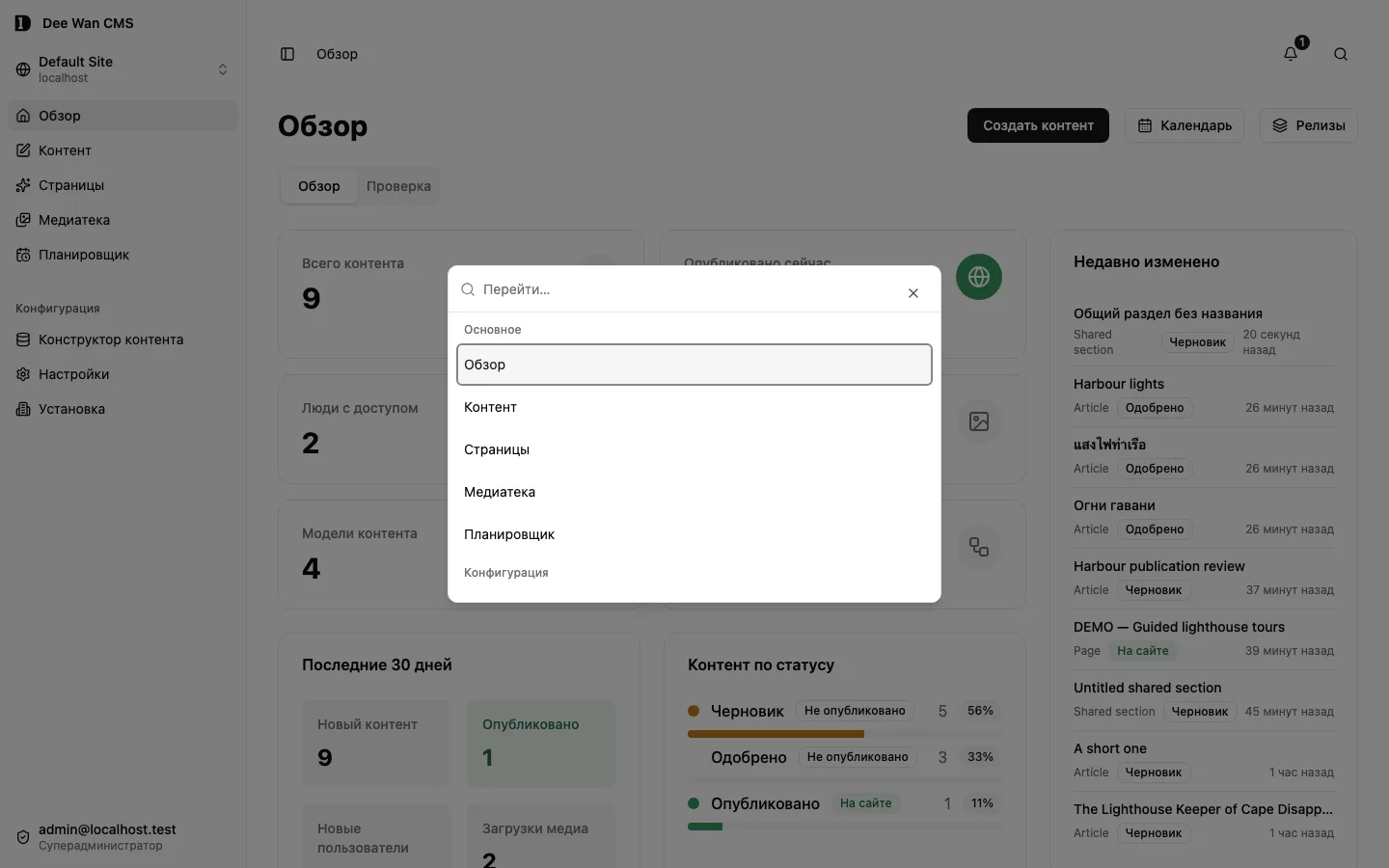The width and height of the screenshot is (1389, 868).
Task: Click the Контент edit icon in the sidebar
Action: pos(23,150)
